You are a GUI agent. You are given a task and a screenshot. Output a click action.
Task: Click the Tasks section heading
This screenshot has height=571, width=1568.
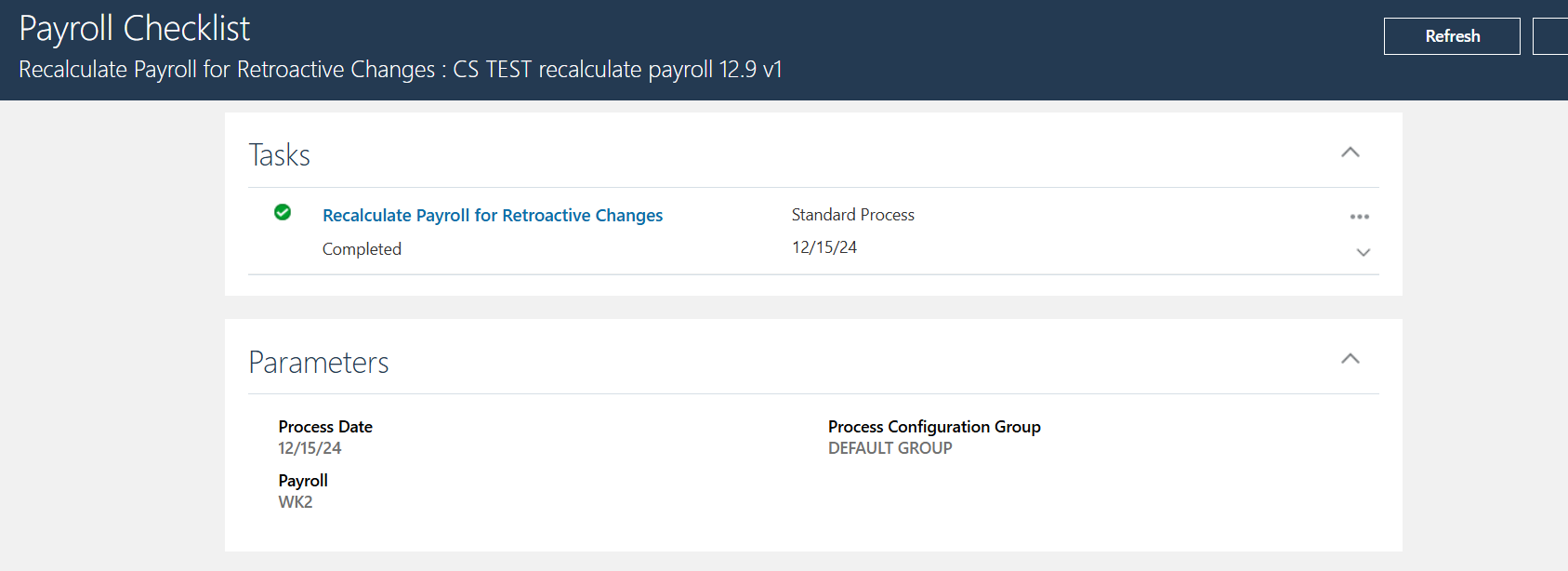280,155
